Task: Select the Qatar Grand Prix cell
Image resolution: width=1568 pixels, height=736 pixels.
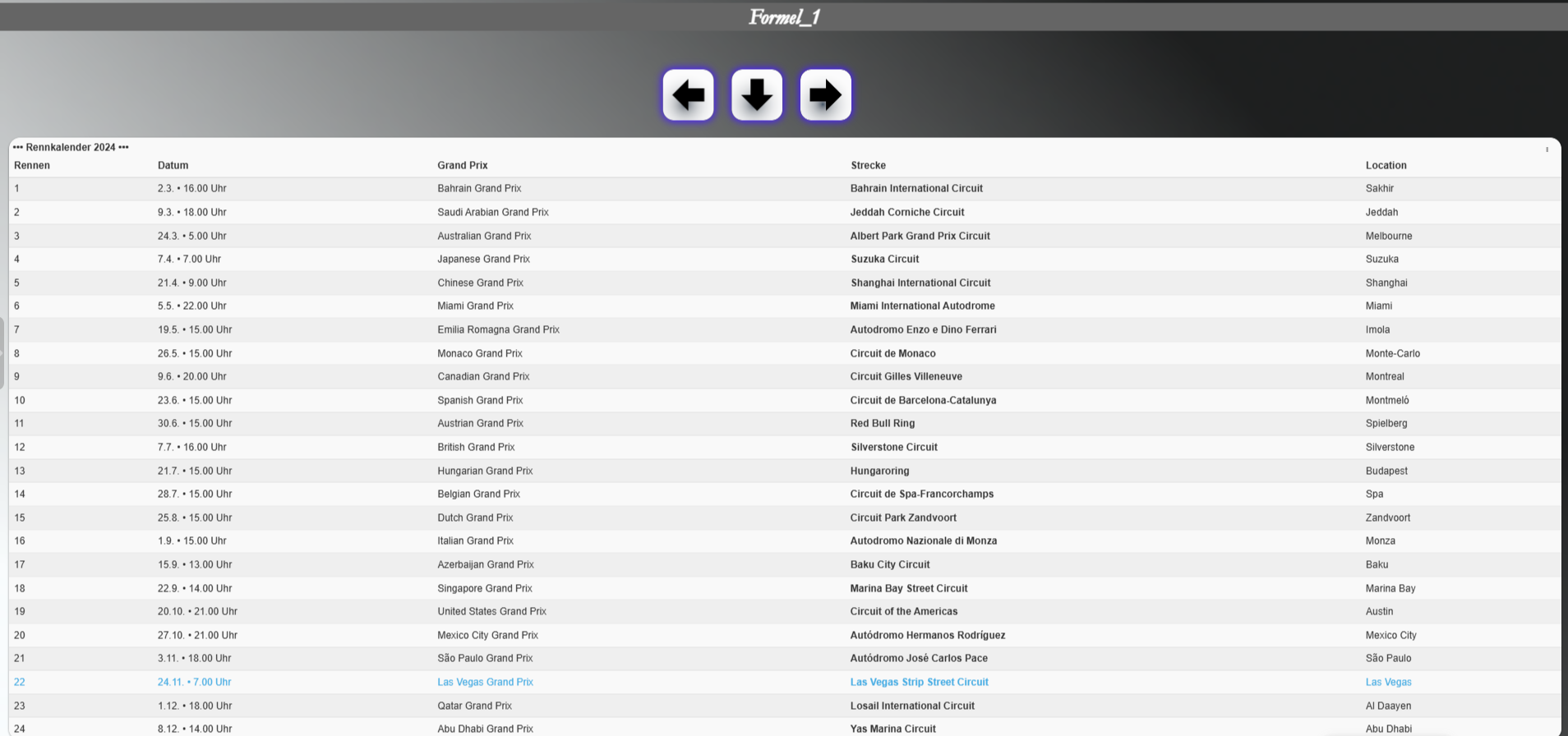Action: [x=474, y=706]
